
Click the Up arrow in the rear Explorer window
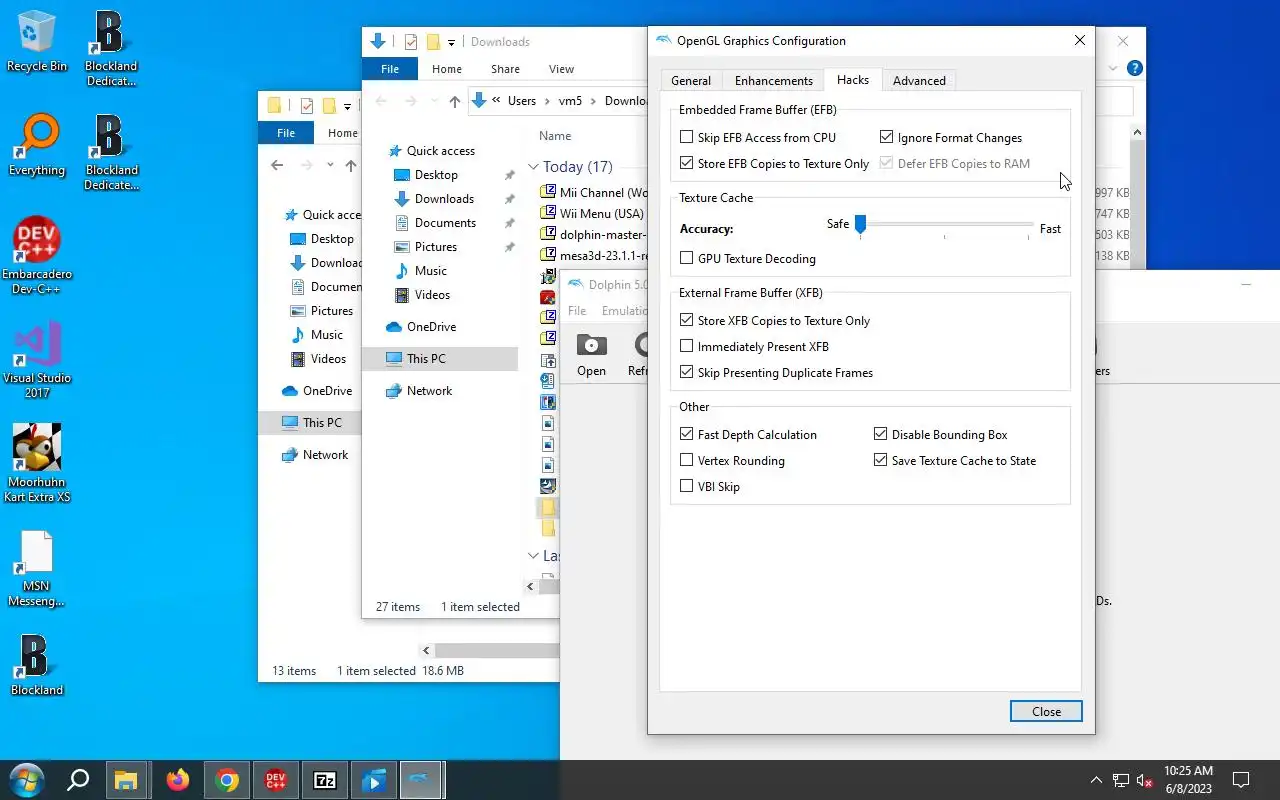pyautogui.click(x=350, y=166)
